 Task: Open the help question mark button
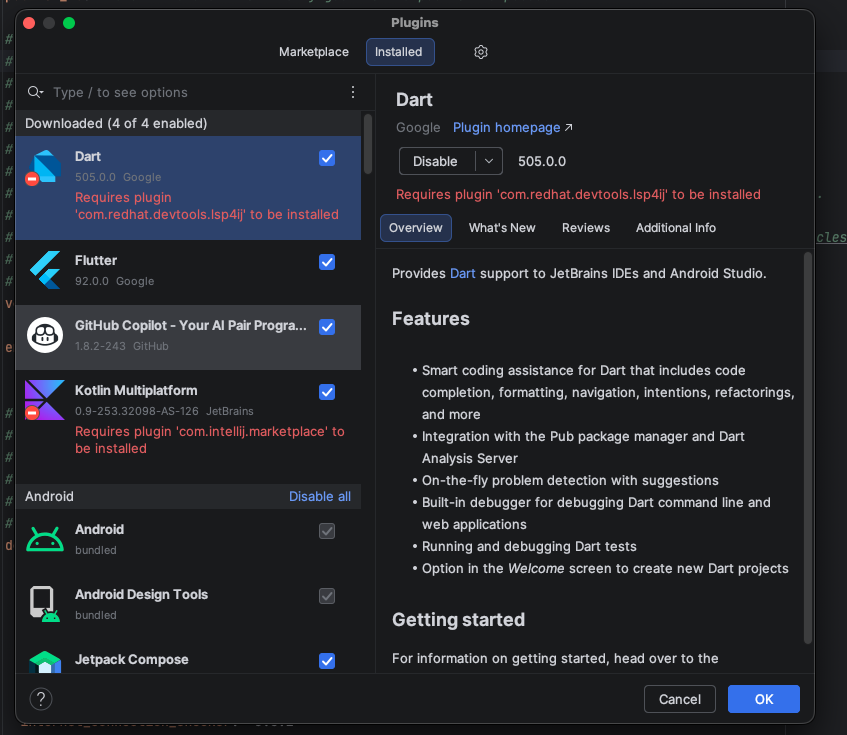(41, 699)
